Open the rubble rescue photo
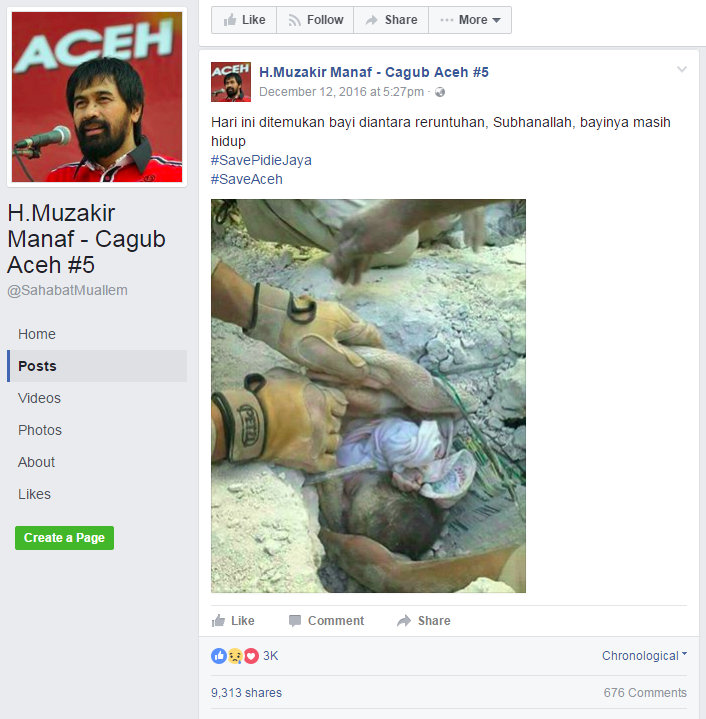This screenshot has width=706, height=719. (368, 396)
